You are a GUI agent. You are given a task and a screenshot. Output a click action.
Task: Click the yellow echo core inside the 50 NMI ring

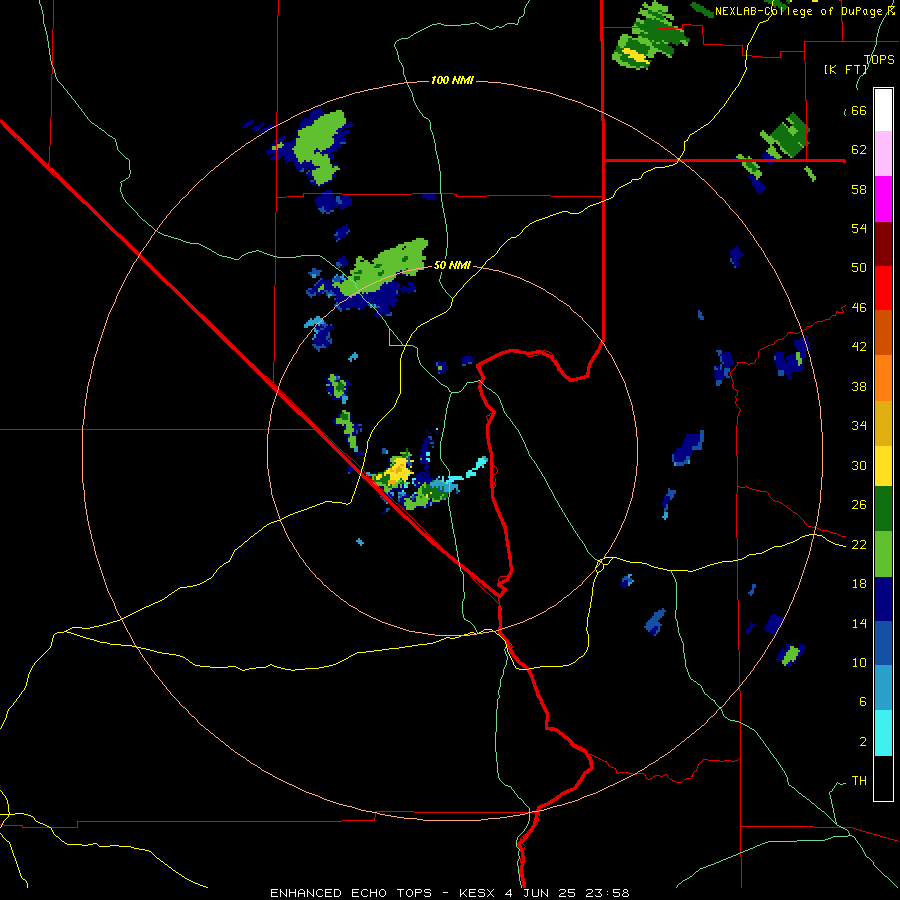point(398,471)
